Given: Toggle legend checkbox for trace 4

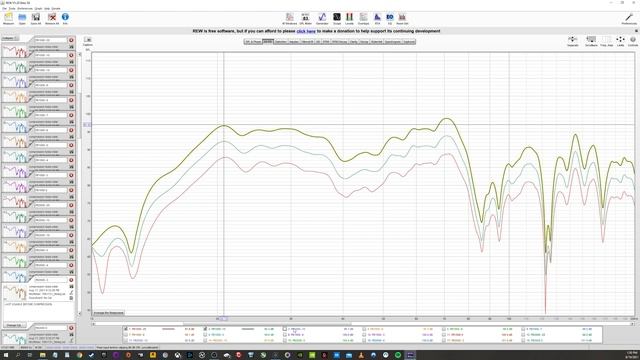Looking at the screenshot, I should point(364,329).
